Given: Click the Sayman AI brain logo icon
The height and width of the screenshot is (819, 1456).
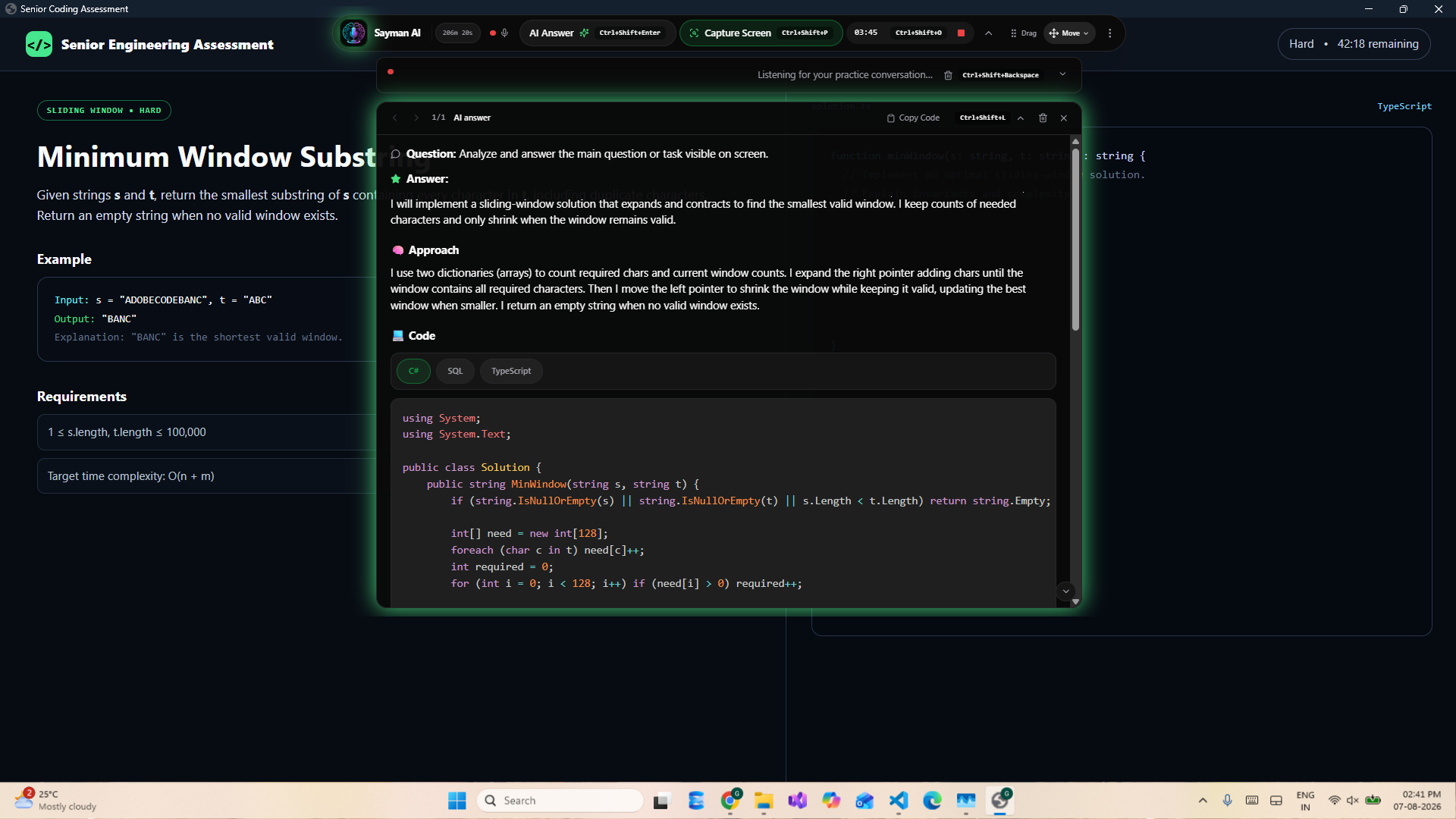Looking at the screenshot, I should [x=353, y=33].
